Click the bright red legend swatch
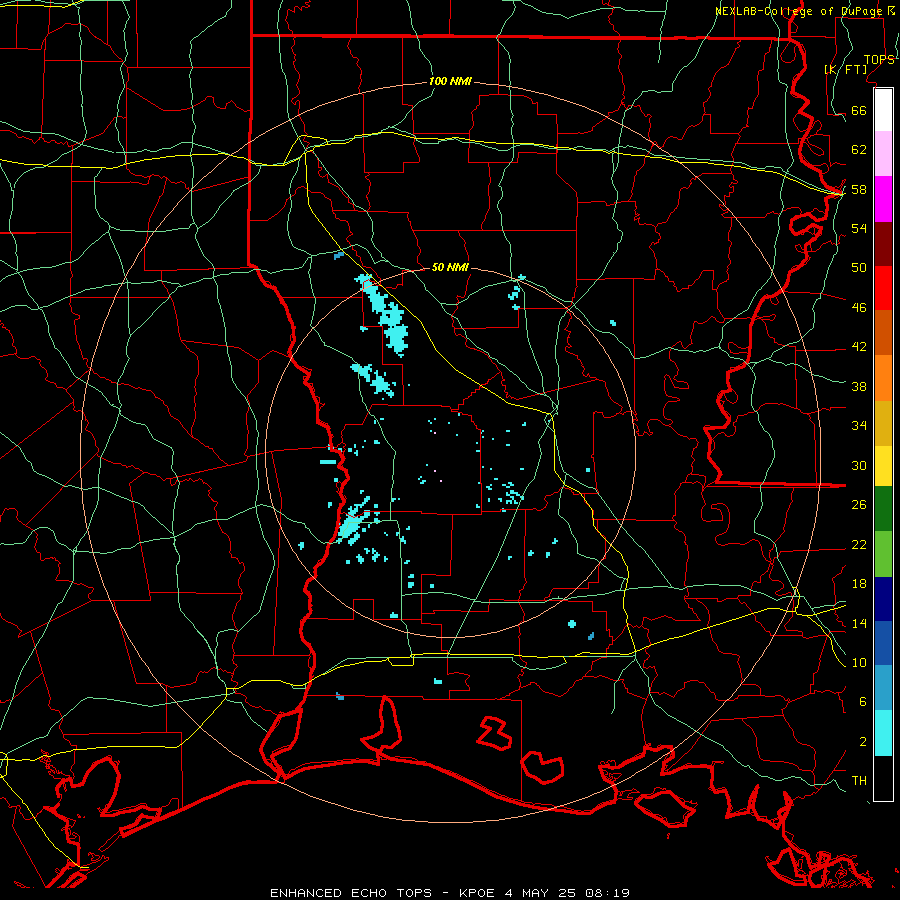 (x=883, y=288)
